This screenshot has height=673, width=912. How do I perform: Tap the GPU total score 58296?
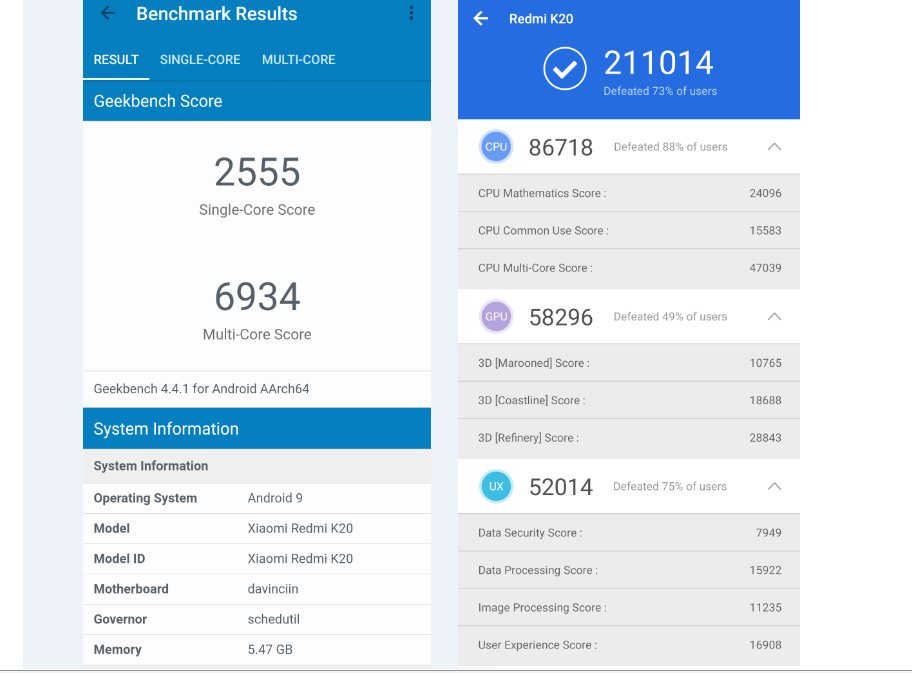click(x=561, y=318)
